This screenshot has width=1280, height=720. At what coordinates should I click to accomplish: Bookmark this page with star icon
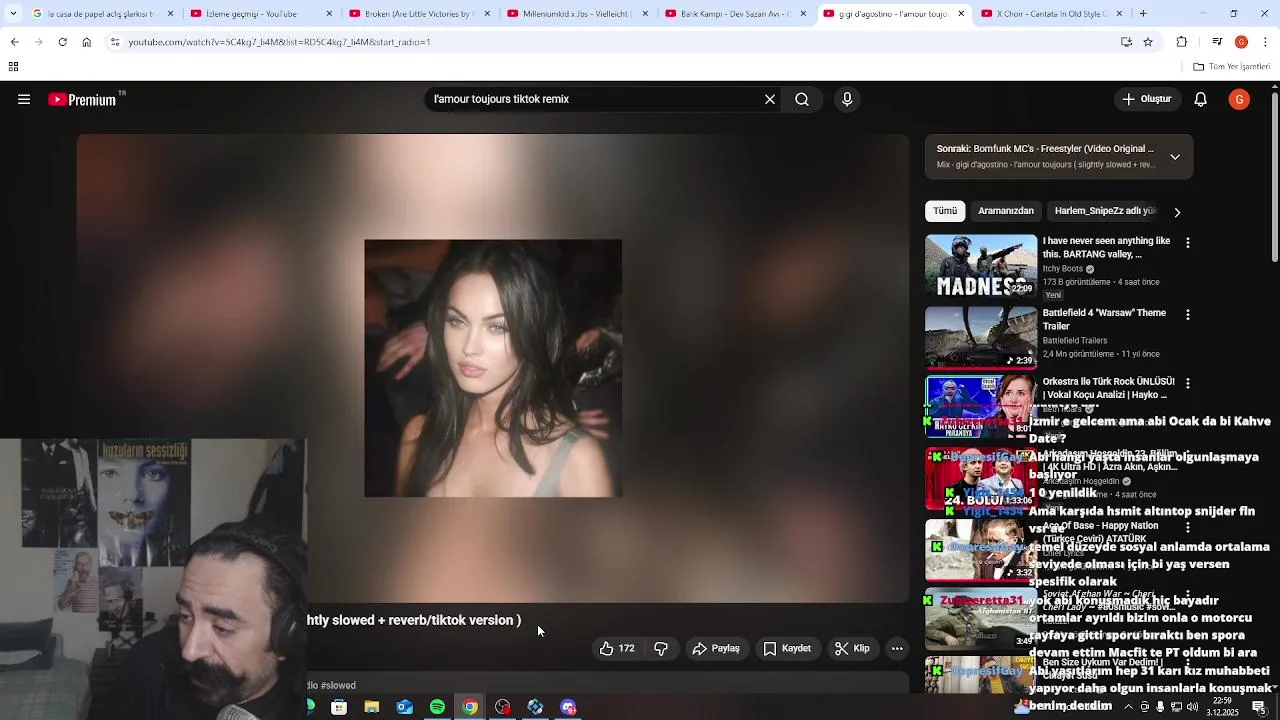click(x=1148, y=42)
